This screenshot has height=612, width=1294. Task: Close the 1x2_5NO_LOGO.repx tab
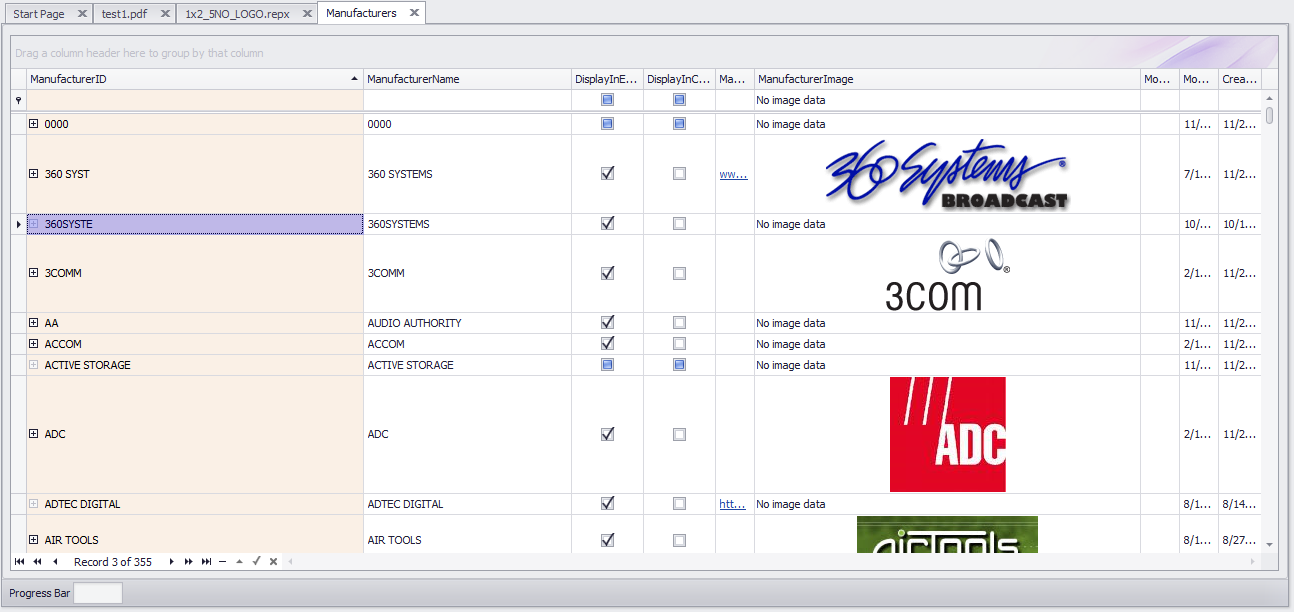(x=305, y=14)
